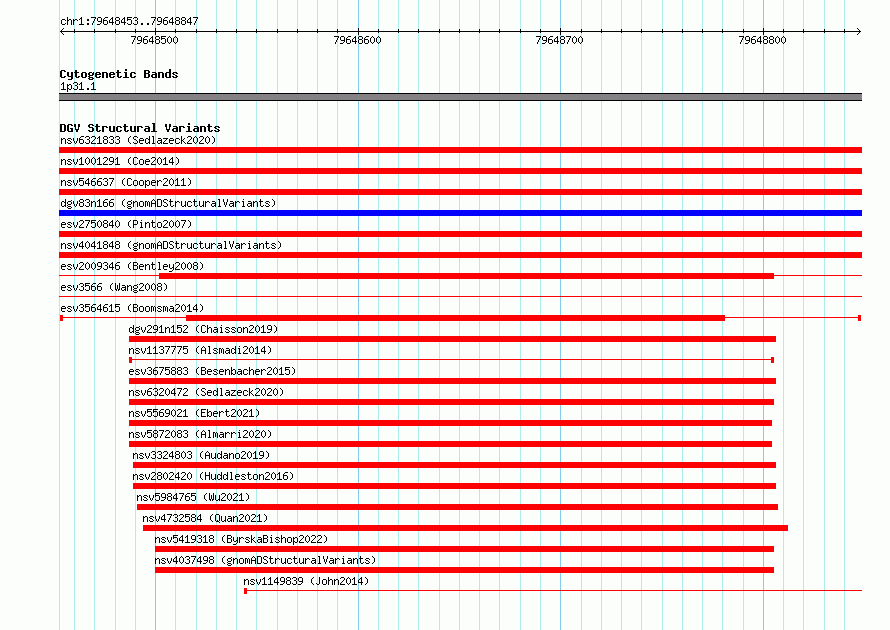Select the nsv3324803 (Audano2019) label
The image size is (890, 630).
click(201, 455)
